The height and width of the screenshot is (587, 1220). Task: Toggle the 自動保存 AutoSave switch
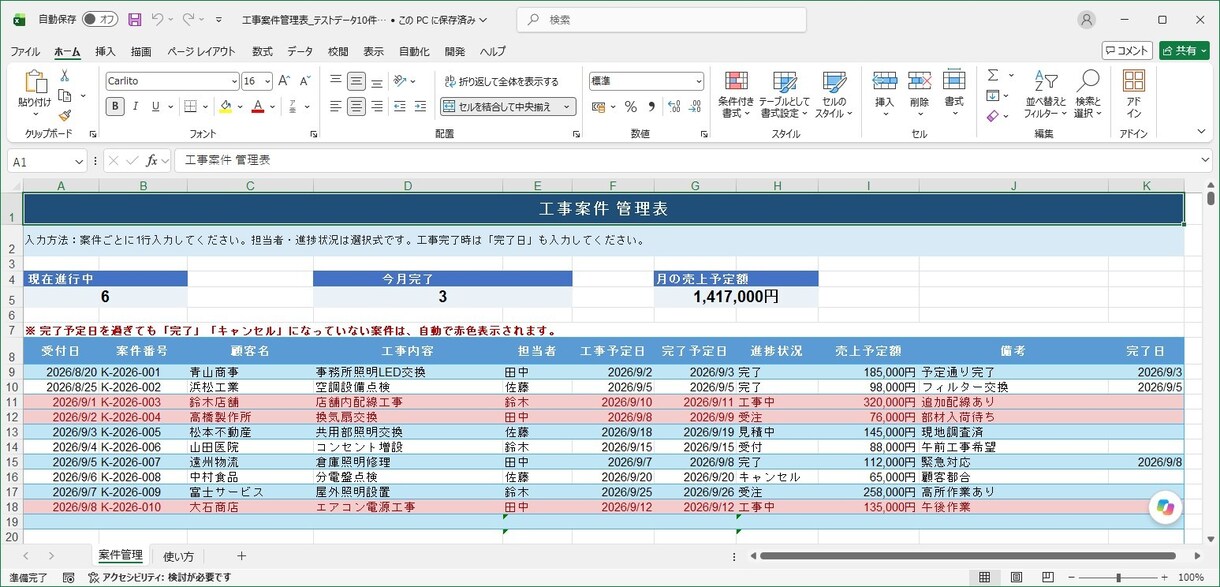tap(100, 19)
